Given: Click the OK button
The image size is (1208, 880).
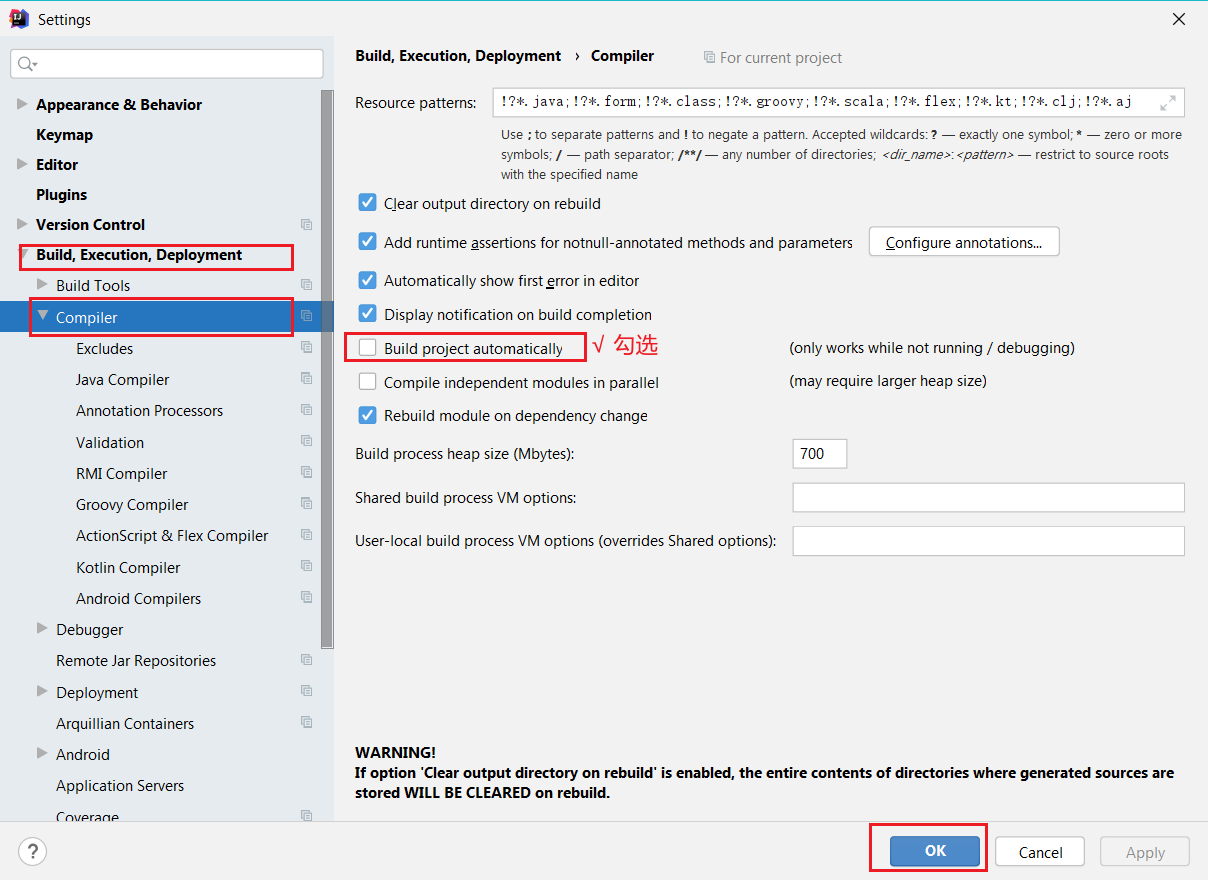Looking at the screenshot, I should [x=935, y=851].
